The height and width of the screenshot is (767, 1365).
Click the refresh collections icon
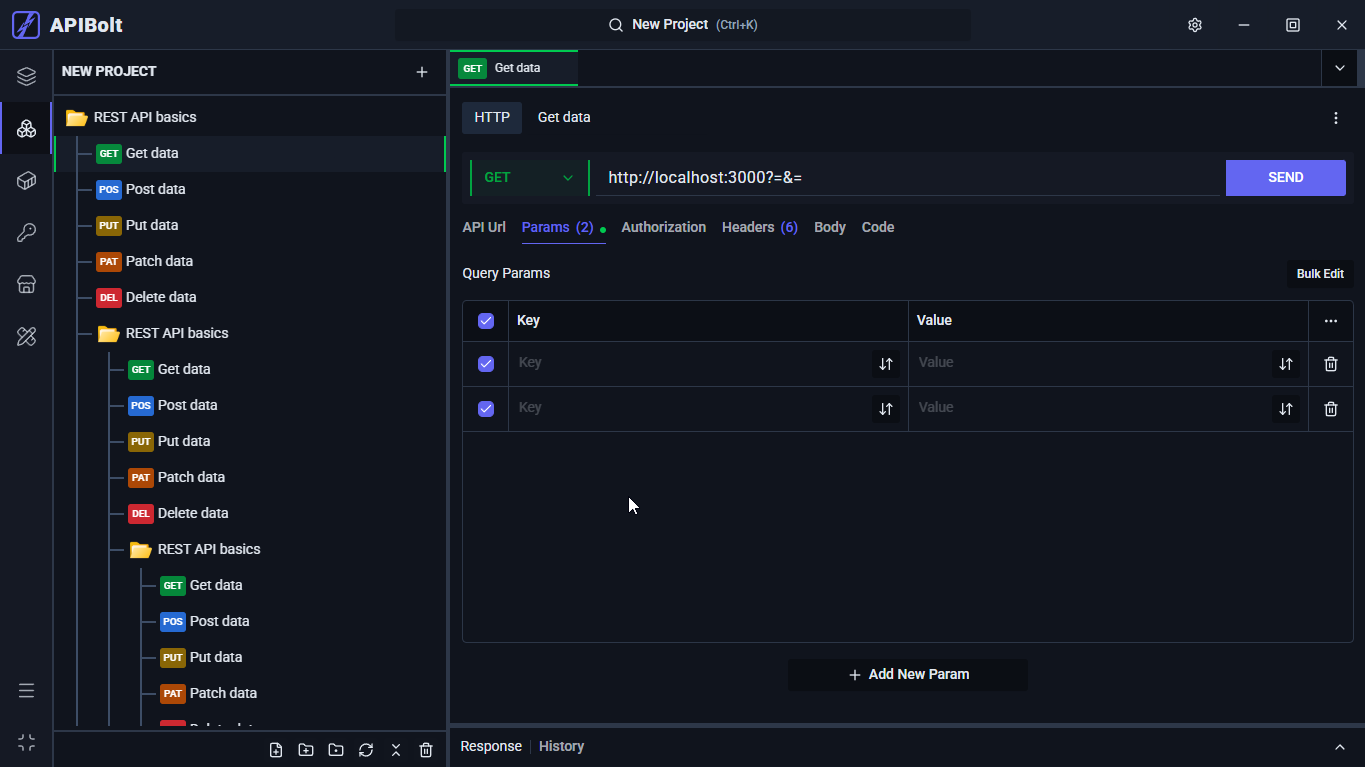point(366,750)
